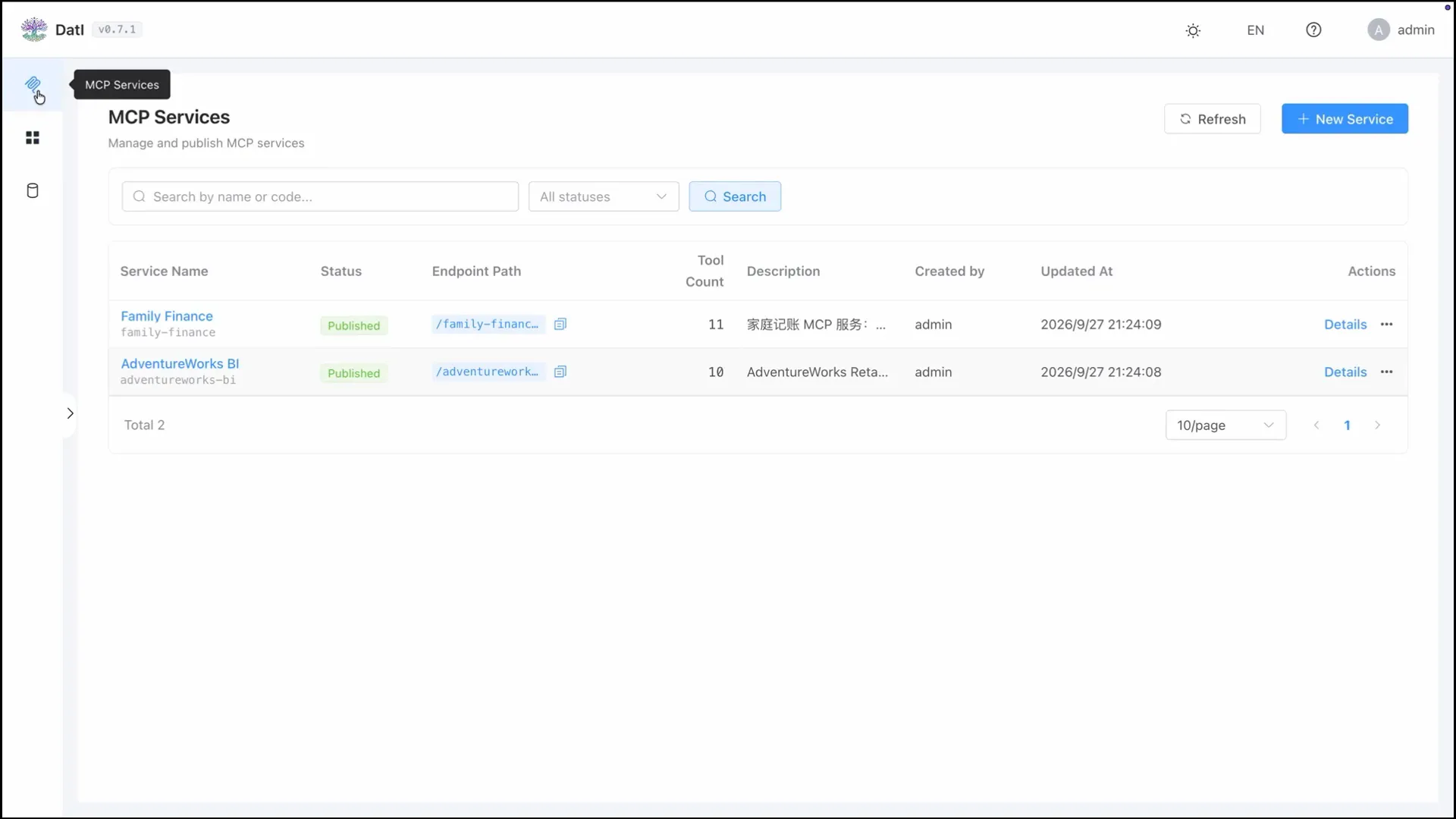Screen dimensions: 1456x819
Task: Copy the /family-finance endpoint path
Action: click(x=560, y=325)
